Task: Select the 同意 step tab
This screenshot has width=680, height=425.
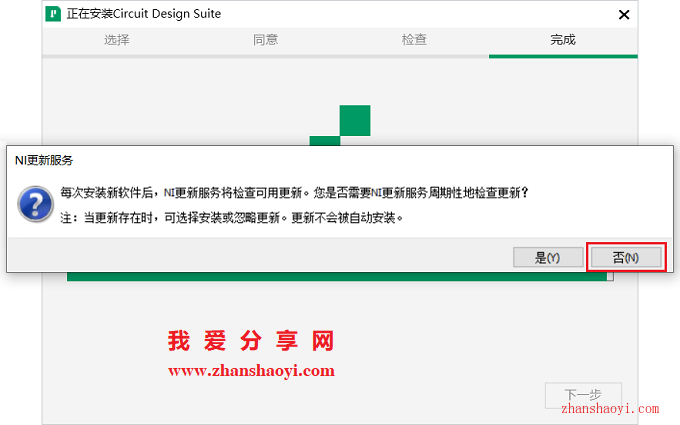Action: (265, 40)
